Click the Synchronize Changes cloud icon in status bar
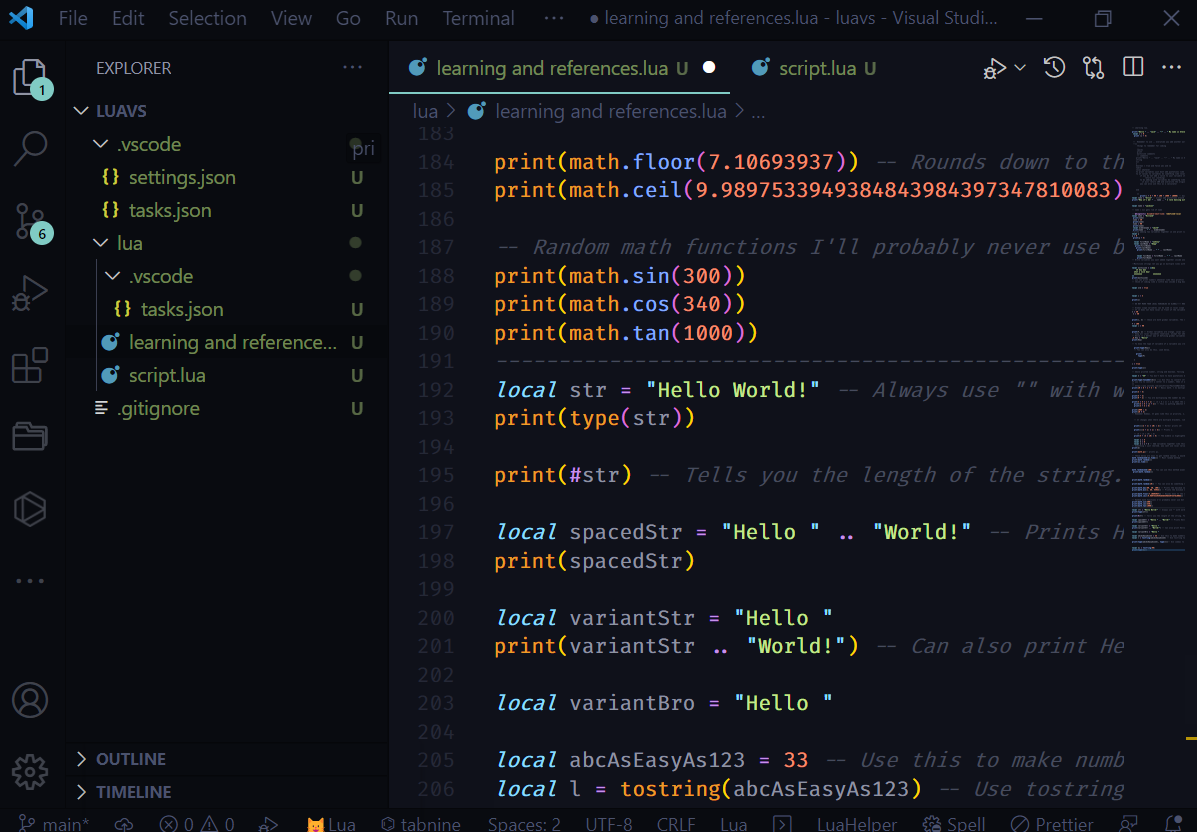The width and height of the screenshot is (1197, 832). pyautogui.click(x=124, y=824)
